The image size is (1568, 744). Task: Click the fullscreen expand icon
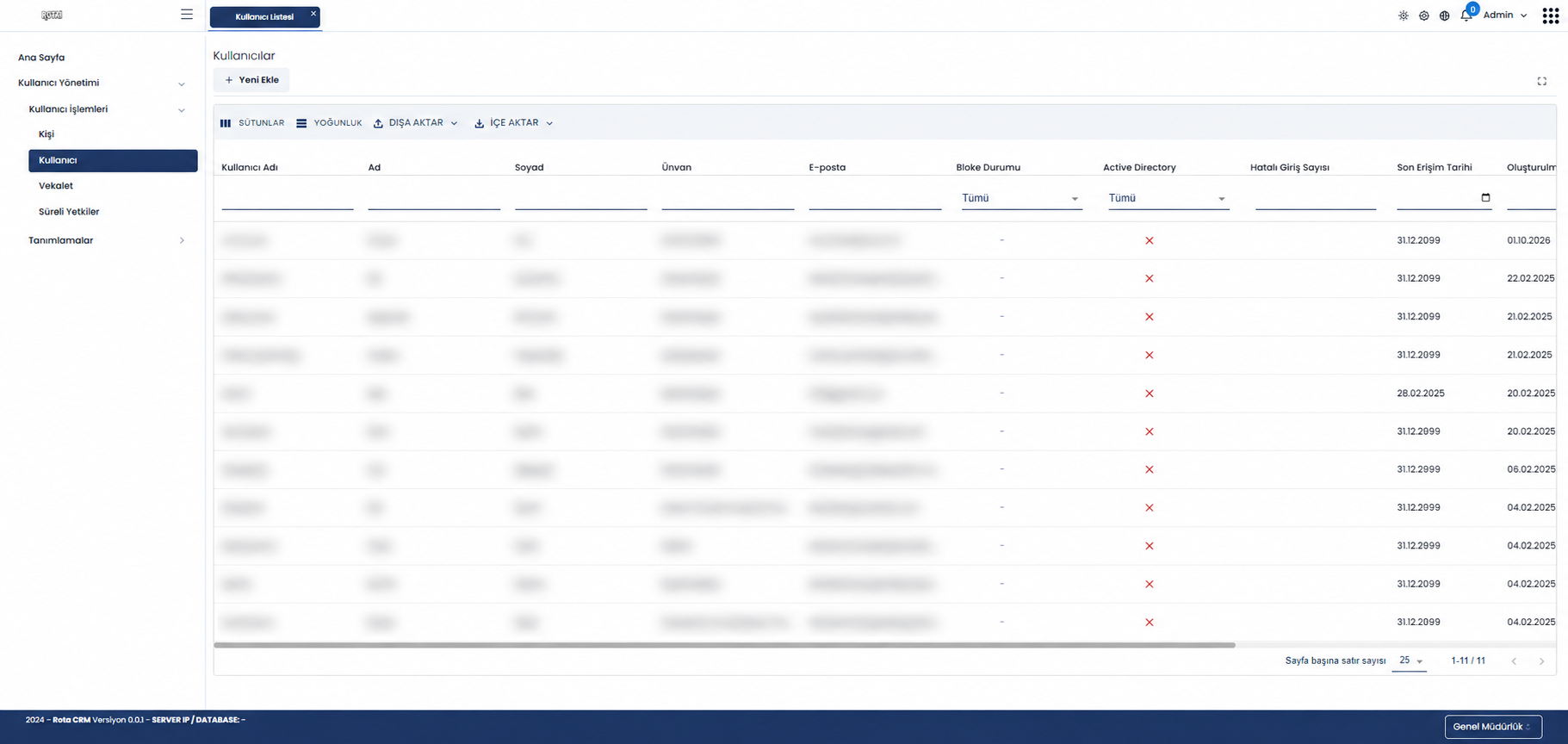(x=1542, y=81)
